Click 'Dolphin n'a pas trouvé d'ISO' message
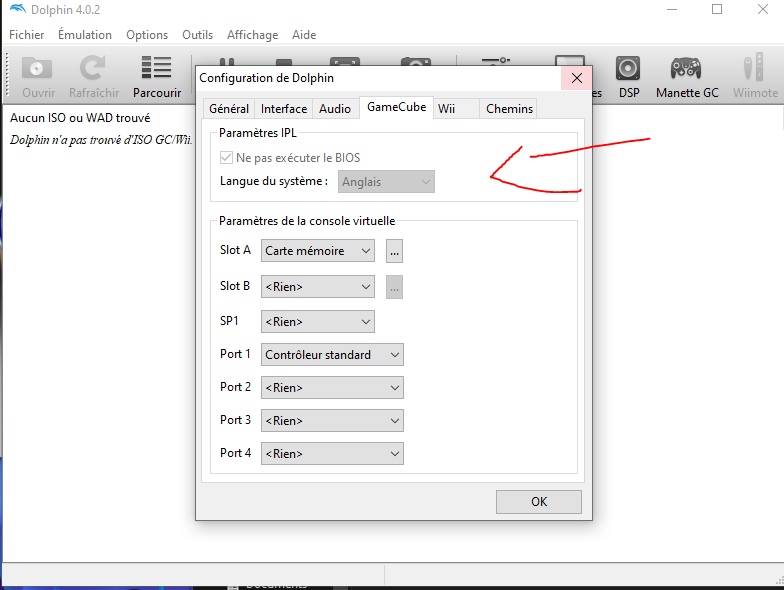The image size is (784, 590). click(101, 140)
